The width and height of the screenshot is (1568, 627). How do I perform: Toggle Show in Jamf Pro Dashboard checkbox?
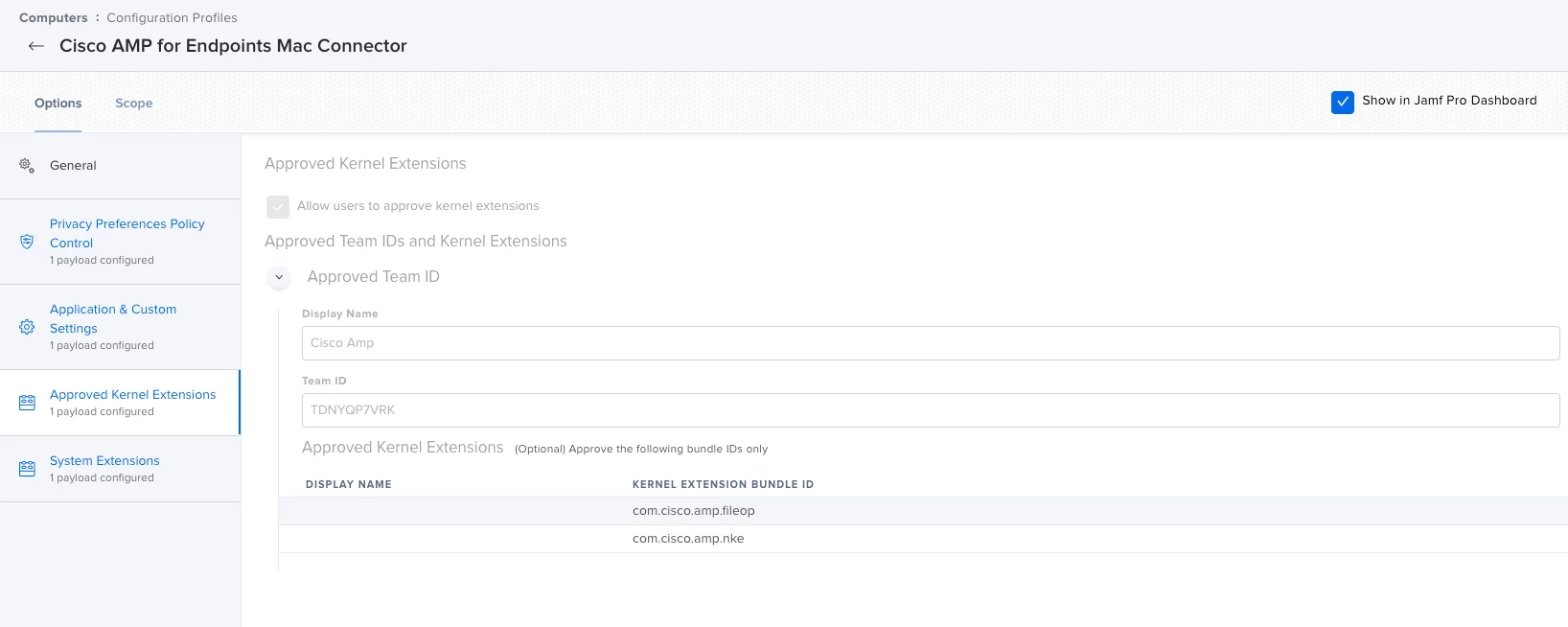(x=1343, y=102)
